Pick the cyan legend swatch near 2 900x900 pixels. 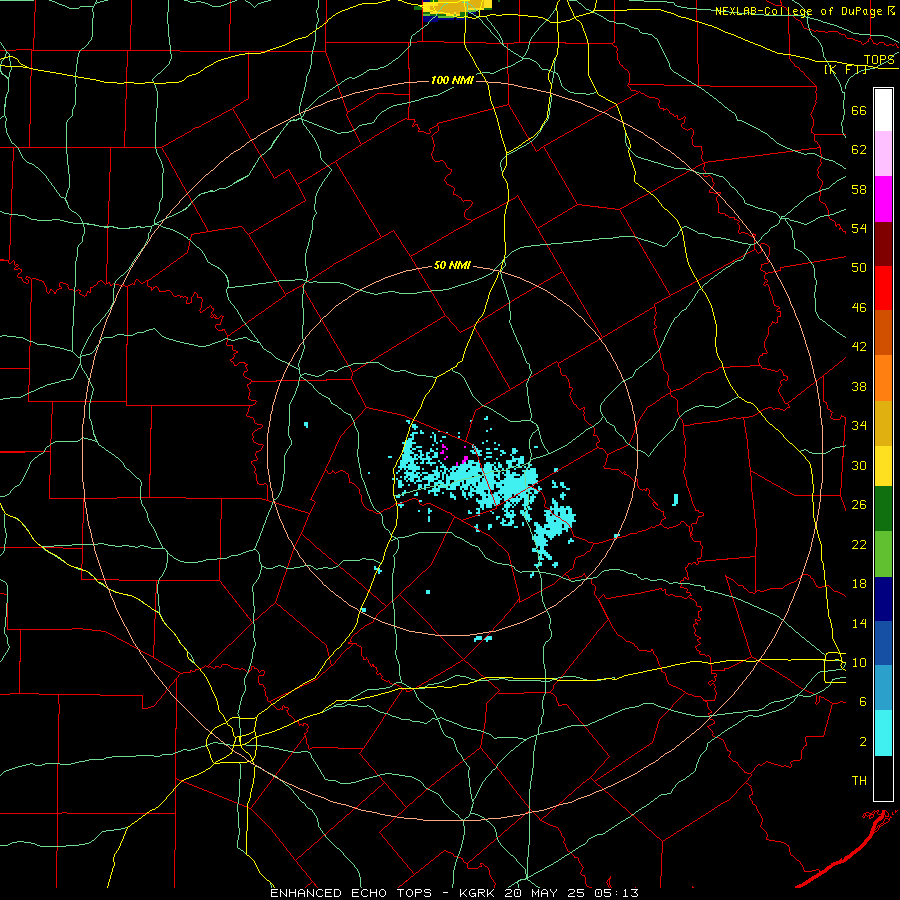tap(883, 733)
